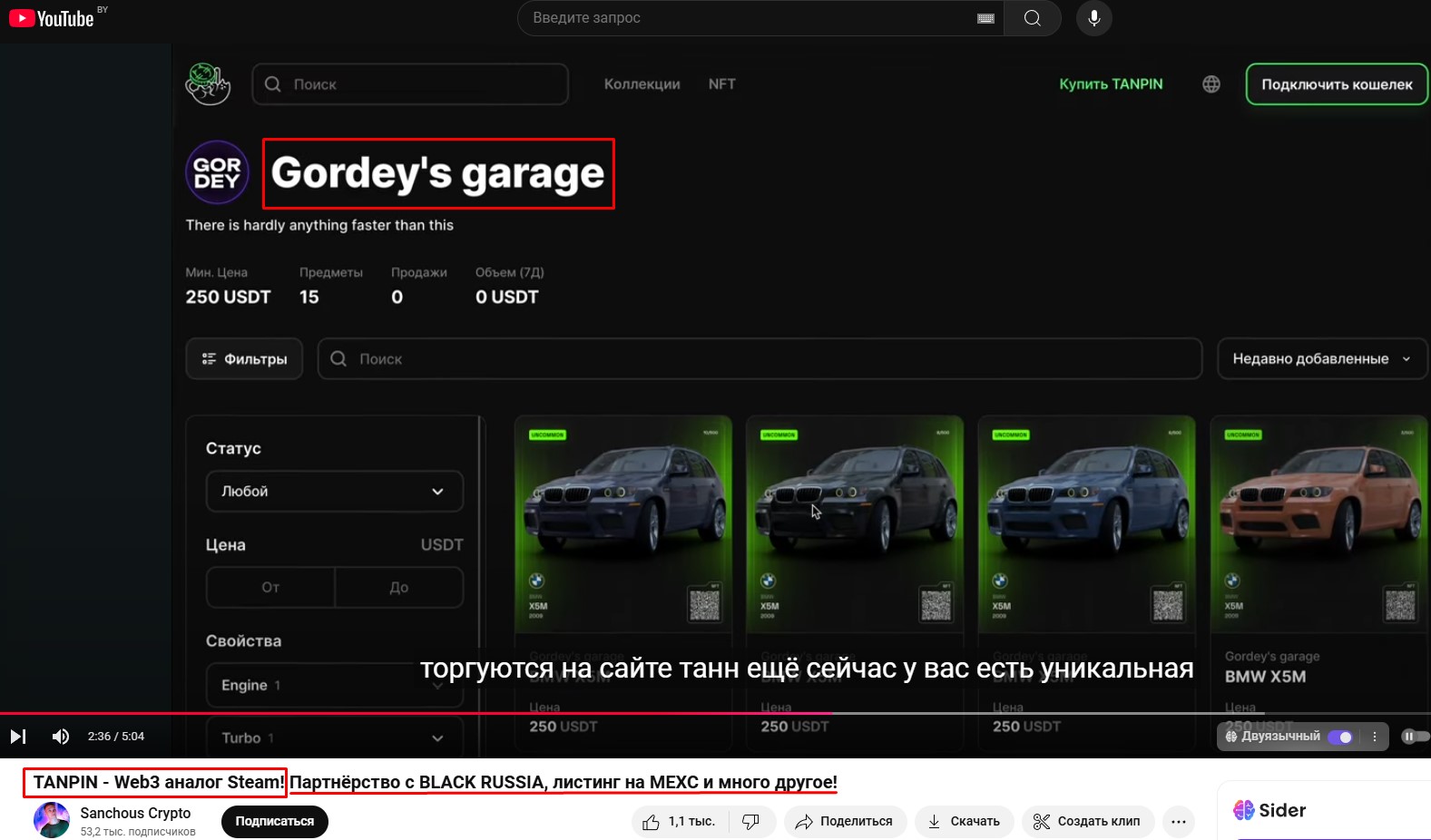Viewport: 1431px width, 840px height.
Task: Open the bilingual subtitles three-dot menu
Action: 1375,737
